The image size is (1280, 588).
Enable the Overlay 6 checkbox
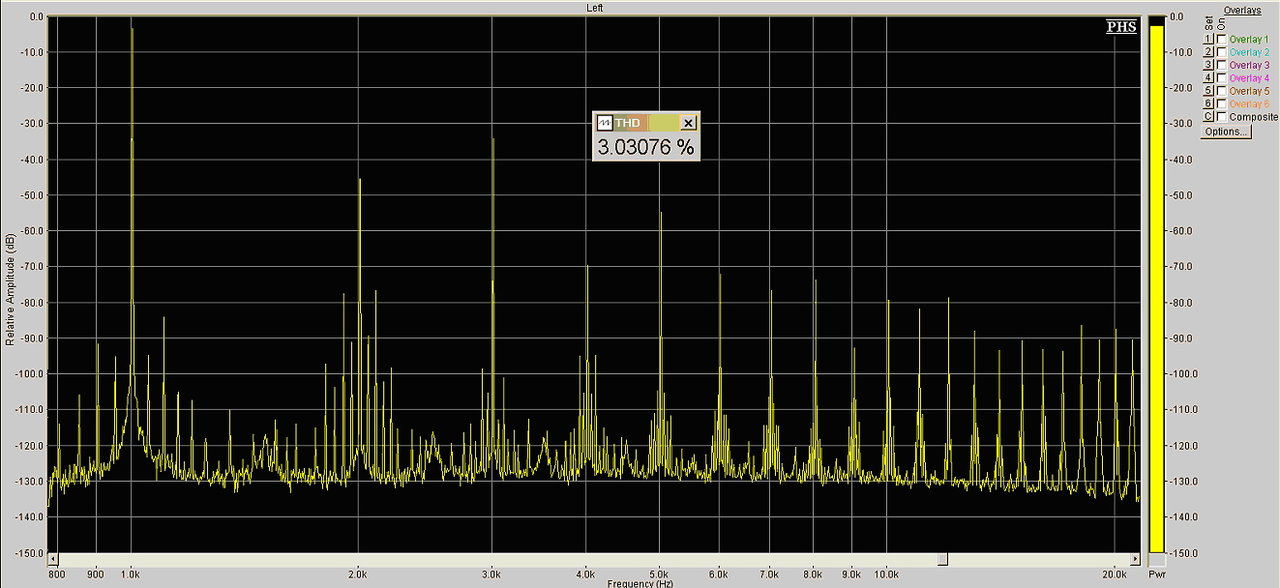(x=1221, y=104)
